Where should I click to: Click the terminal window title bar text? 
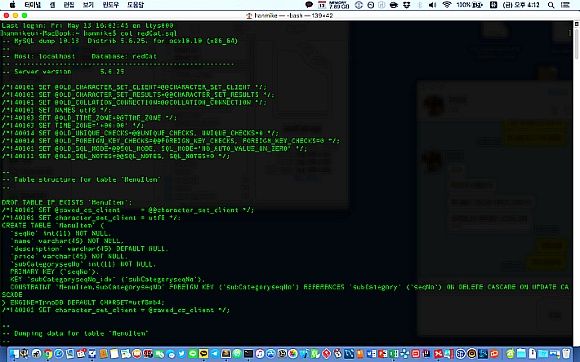(290, 16)
